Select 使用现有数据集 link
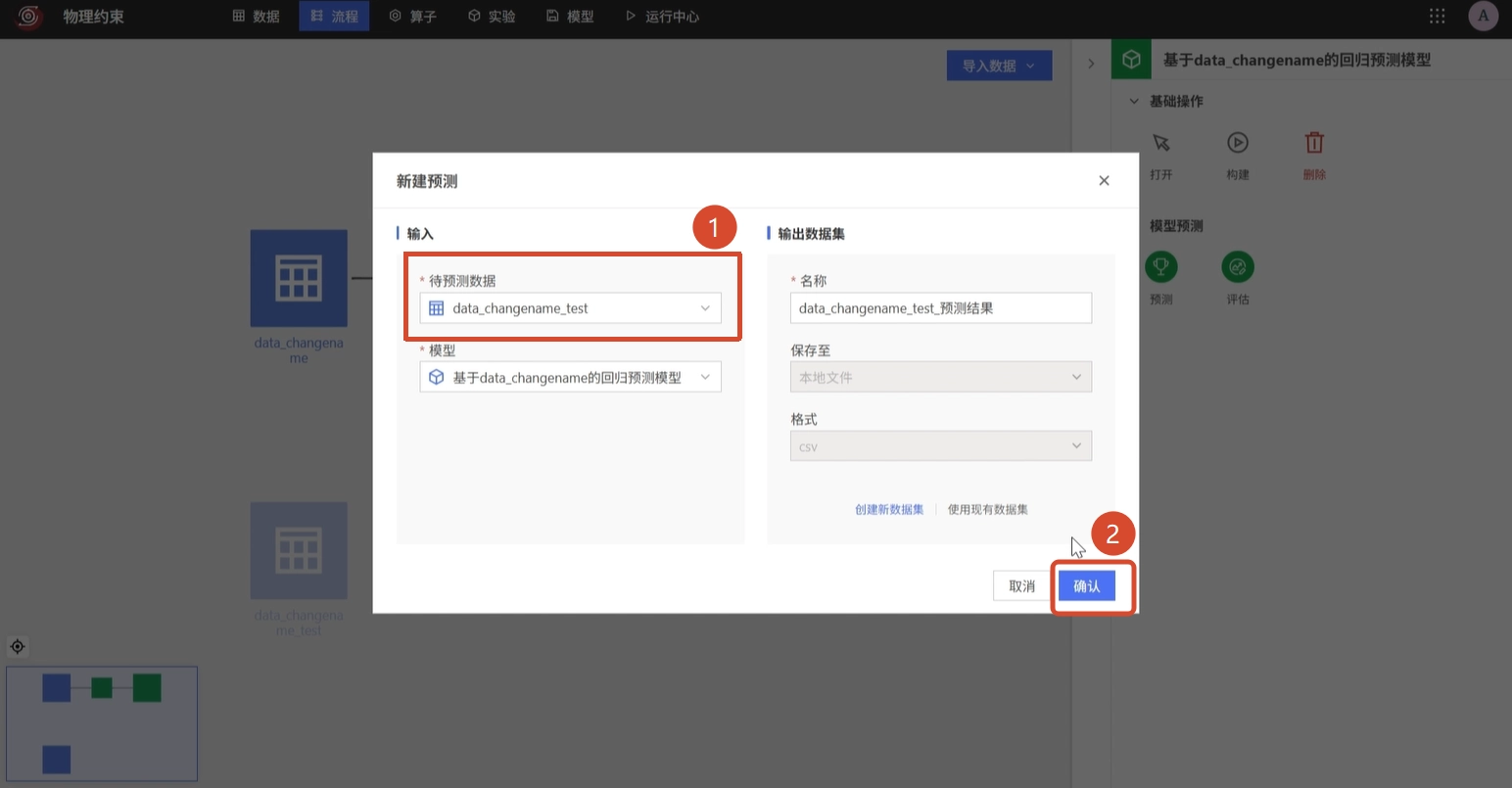 (x=988, y=509)
